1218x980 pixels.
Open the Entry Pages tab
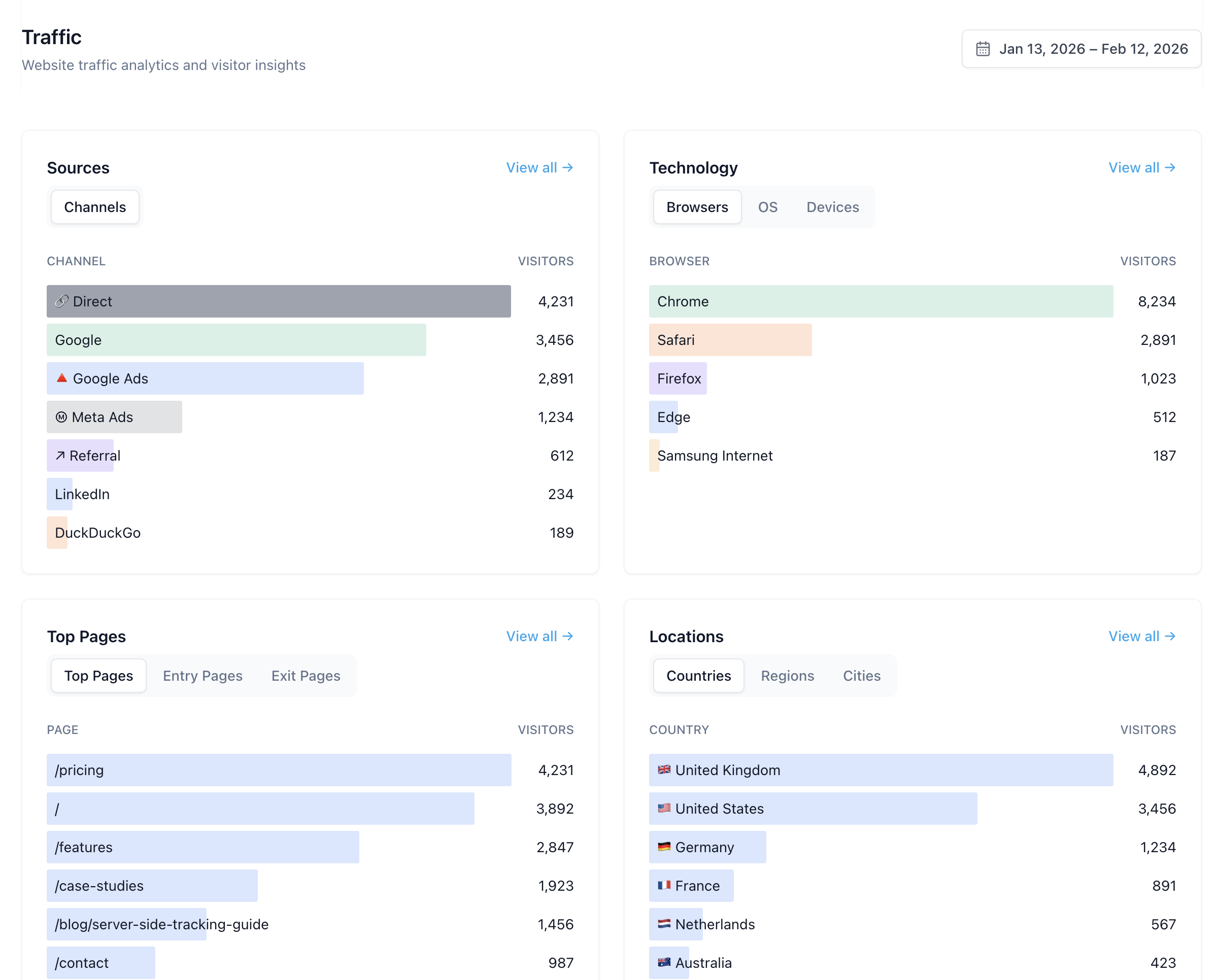click(203, 676)
